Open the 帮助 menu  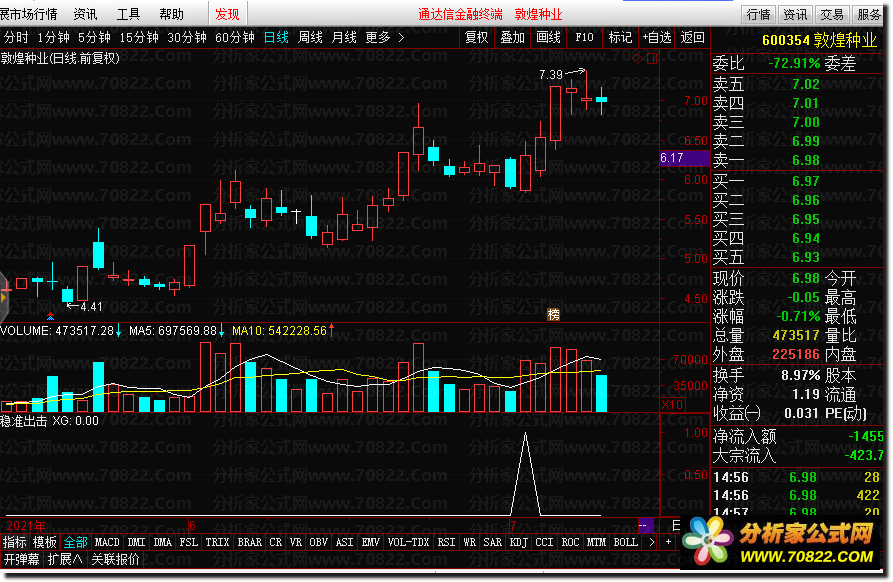[171, 14]
